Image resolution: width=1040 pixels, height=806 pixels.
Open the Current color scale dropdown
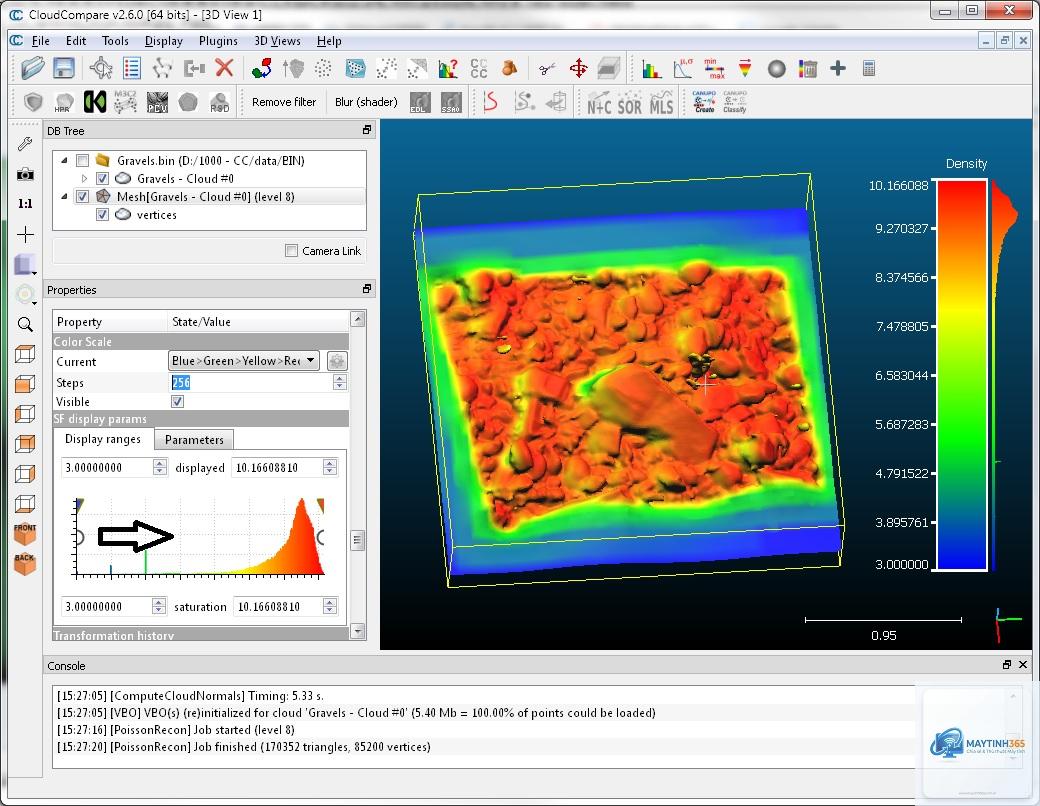[x=244, y=361]
